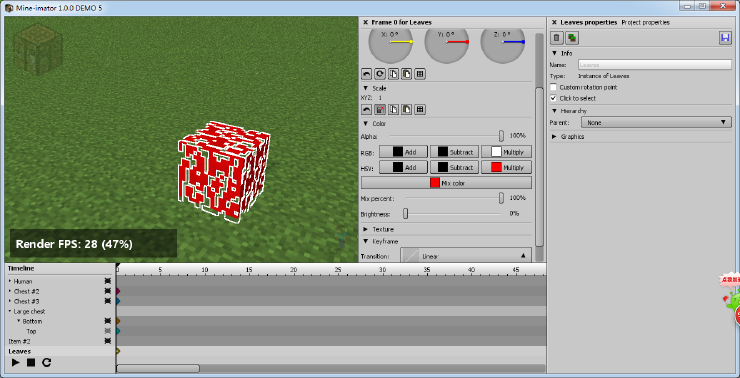This screenshot has height=378, width=740.
Task: Click RGB Multiply button
Action: 506,151
